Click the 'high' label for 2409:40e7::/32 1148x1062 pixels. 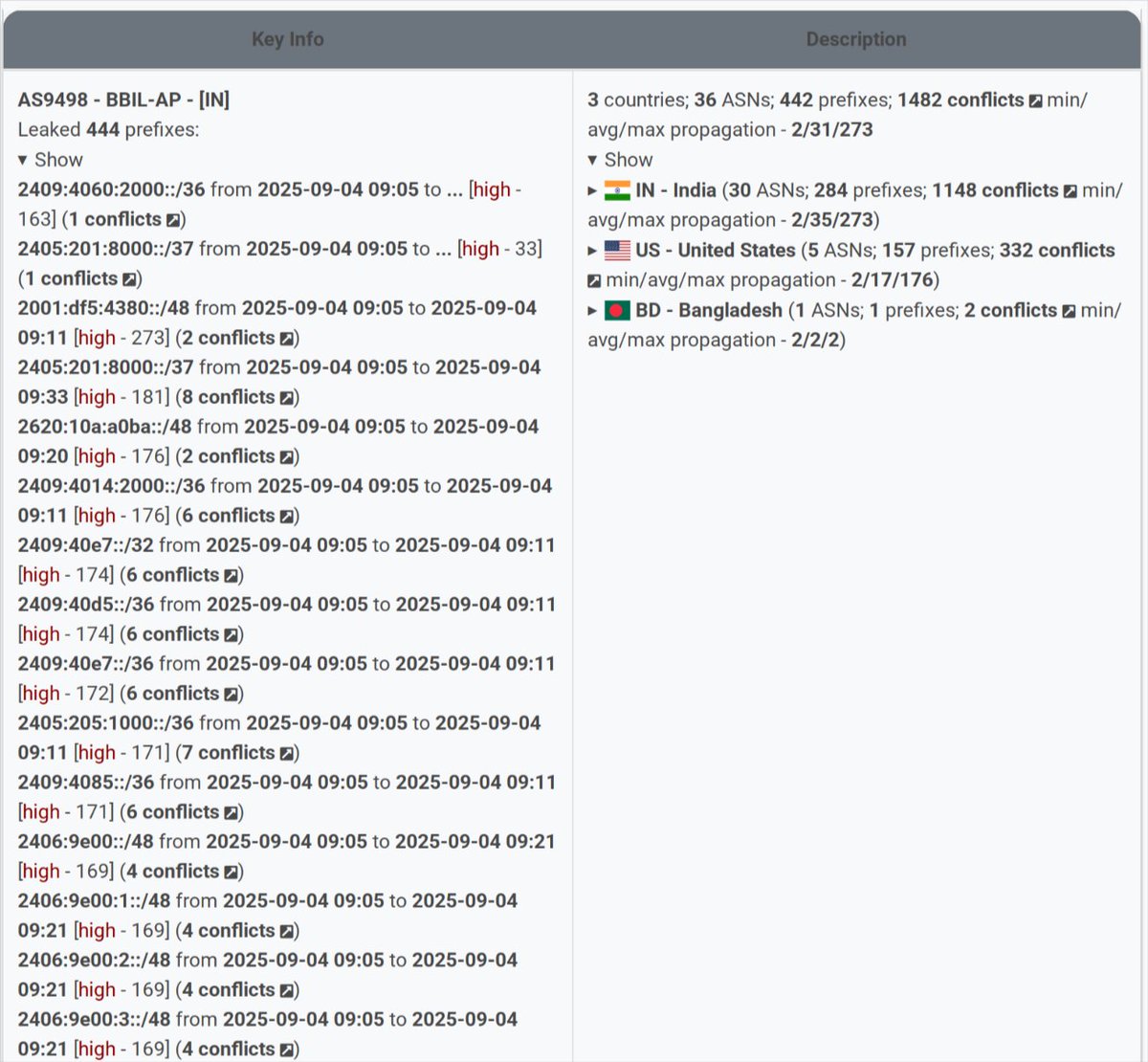click(41, 575)
